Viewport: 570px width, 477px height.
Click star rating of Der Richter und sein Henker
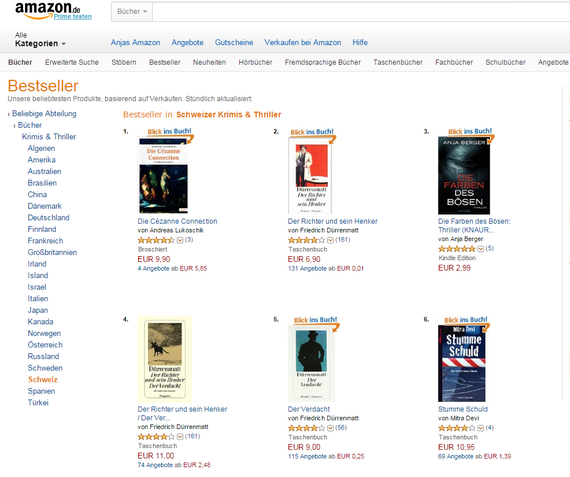[x=306, y=240]
